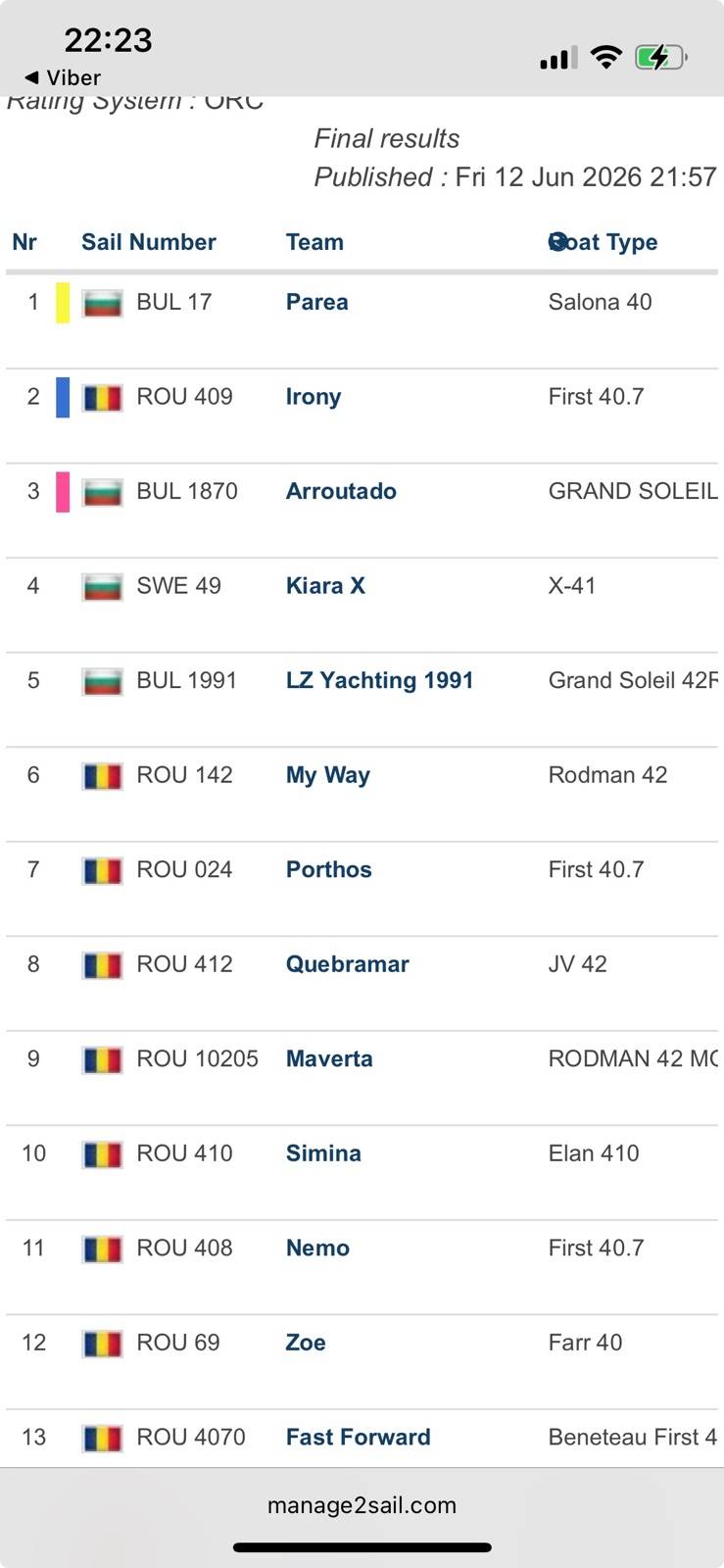This screenshot has width=724, height=1568.
Task: Tap the flag icon next to BUL 1870
Action: tap(102, 492)
